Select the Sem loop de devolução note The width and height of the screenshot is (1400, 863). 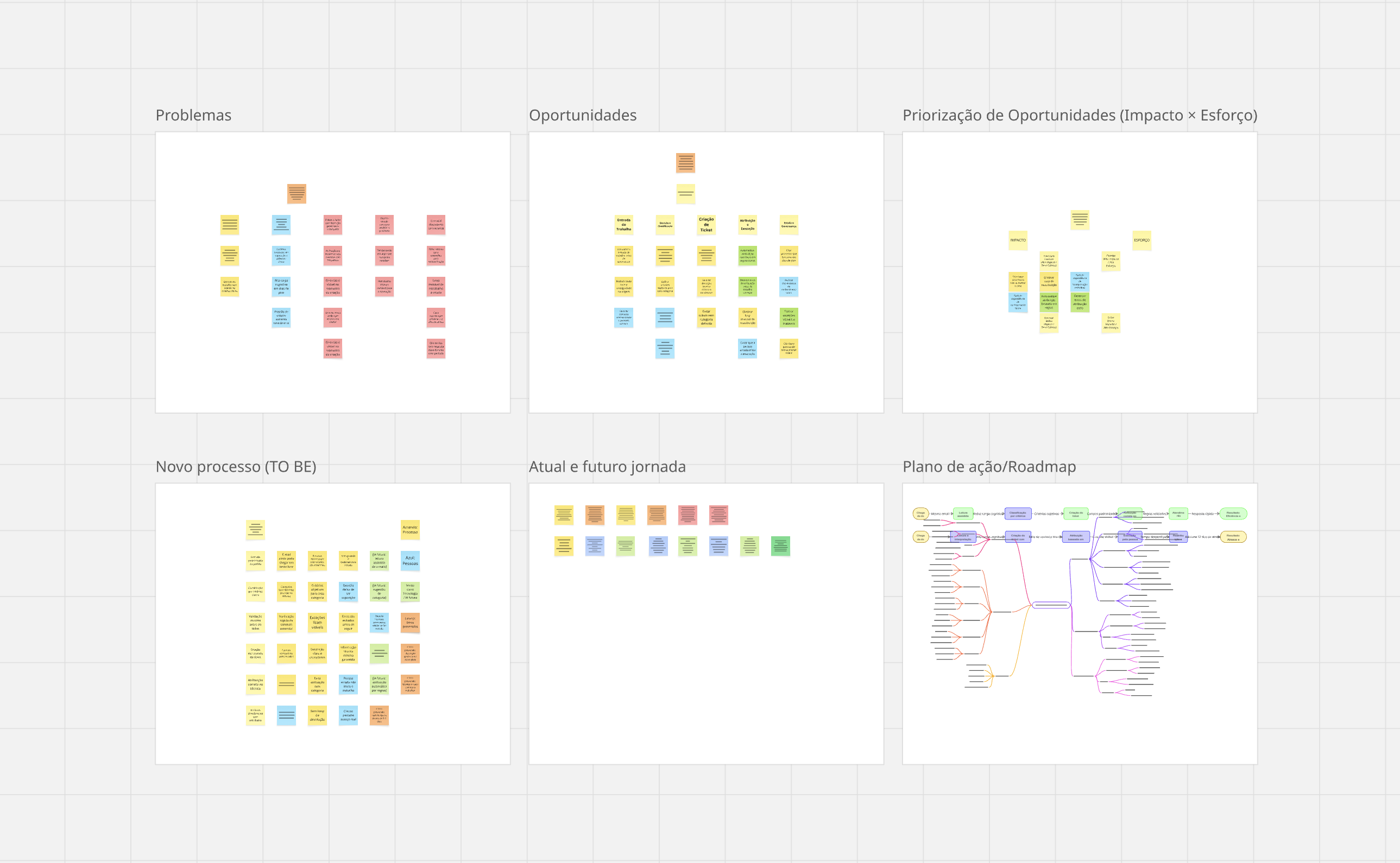pyautogui.click(x=317, y=715)
